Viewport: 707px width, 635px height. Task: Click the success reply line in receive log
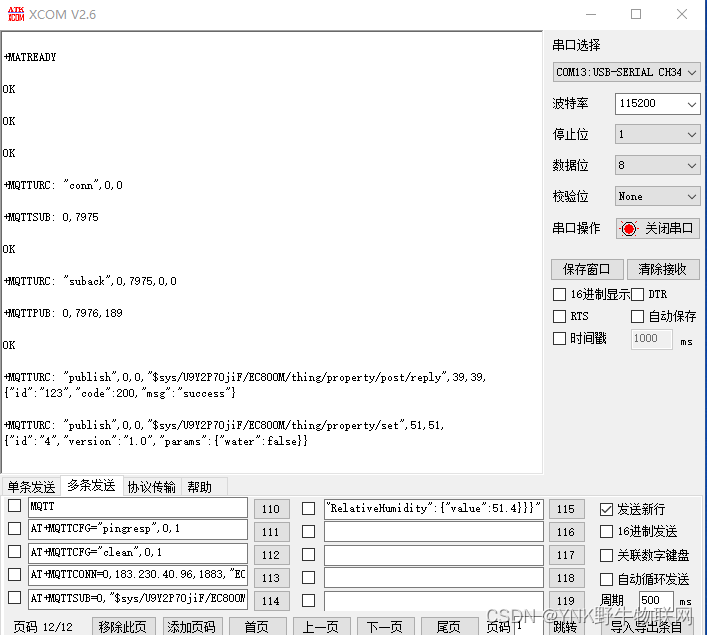tap(120, 394)
